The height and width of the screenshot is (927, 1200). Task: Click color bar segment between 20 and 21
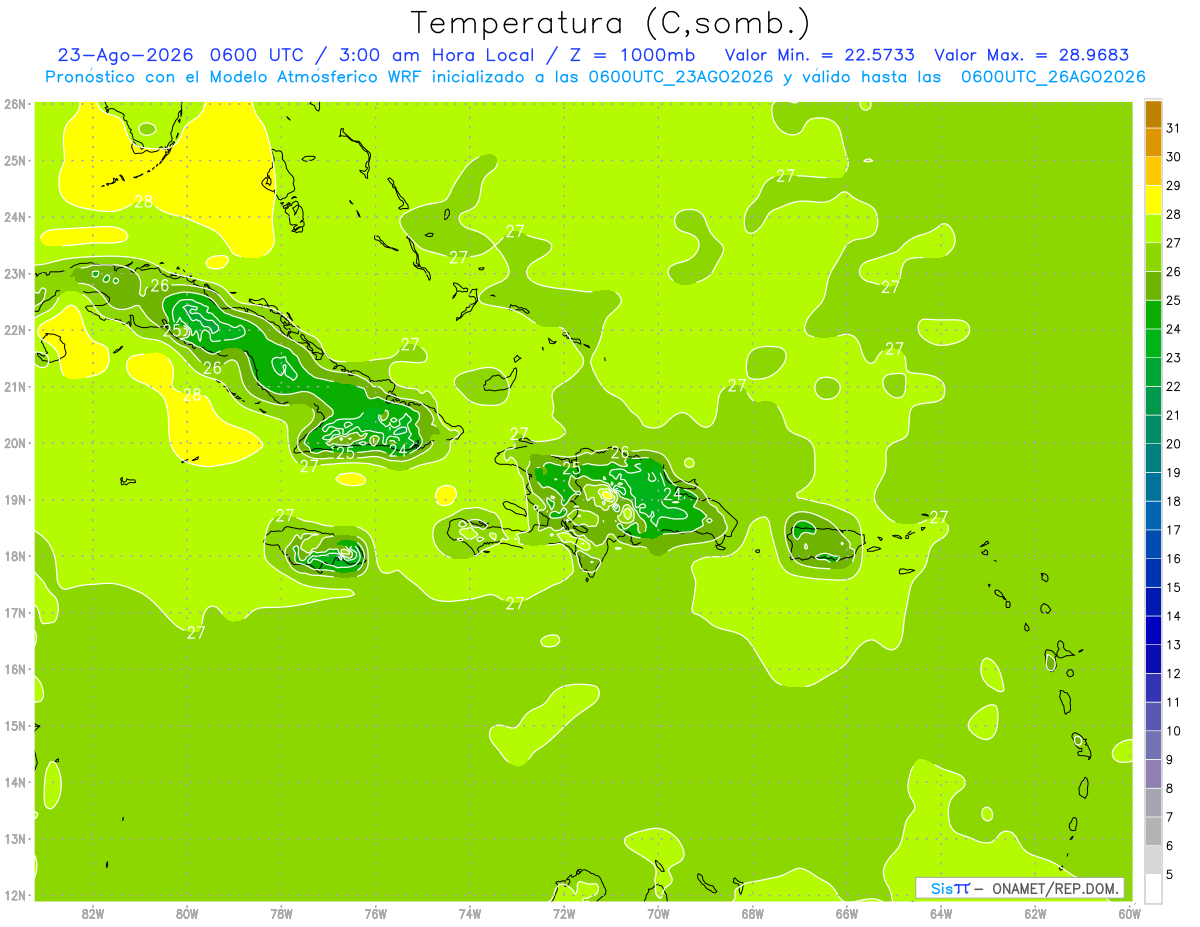coord(1153,430)
